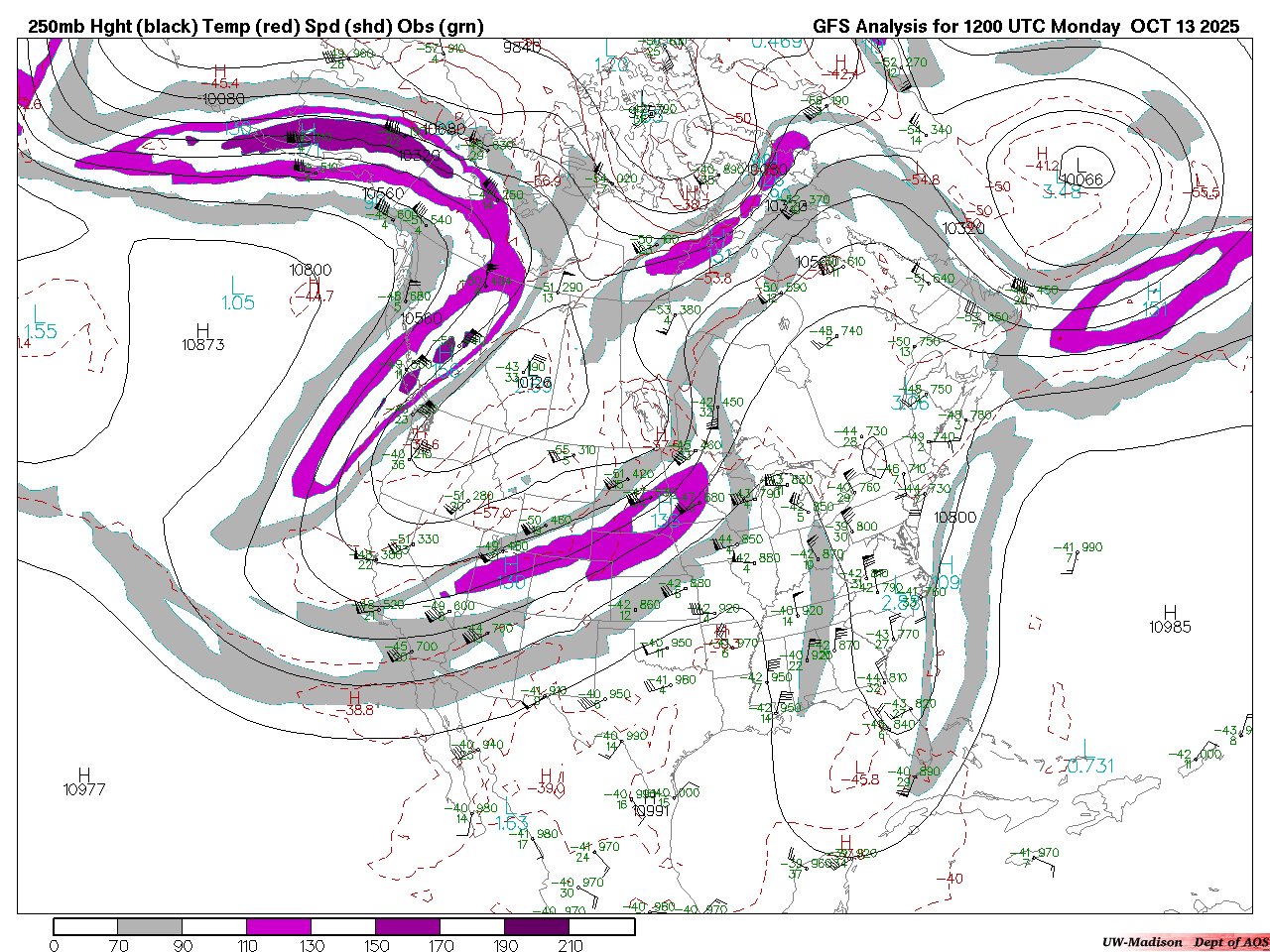1270x952 pixels.
Task: Click the cyan value "0.731"
Action: click(x=1090, y=766)
